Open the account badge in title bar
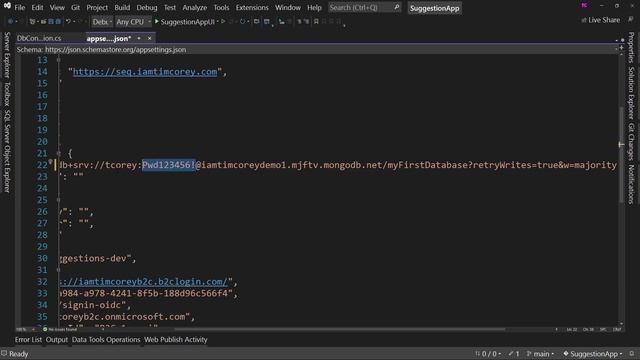The height and width of the screenshot is (360, 640). (584, 6)
